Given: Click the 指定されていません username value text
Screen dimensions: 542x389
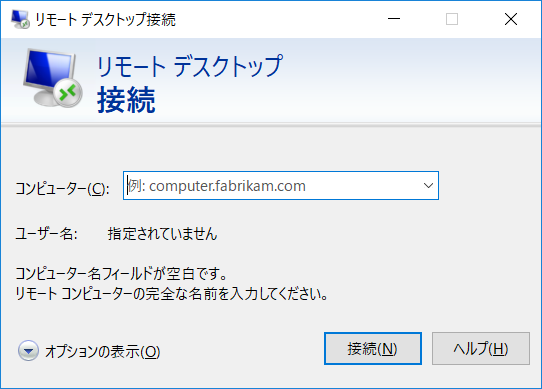Looking at the screenshot, I should click(x=162, y=234).
